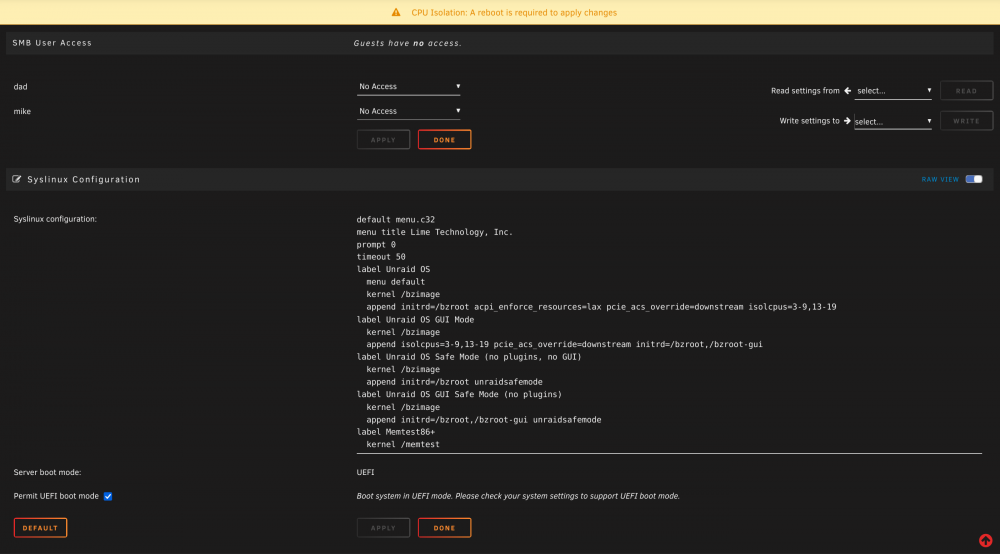Click Apply below the Syslinux configuration
This screenshot has width=1000, height=554.
click(383, 528)
